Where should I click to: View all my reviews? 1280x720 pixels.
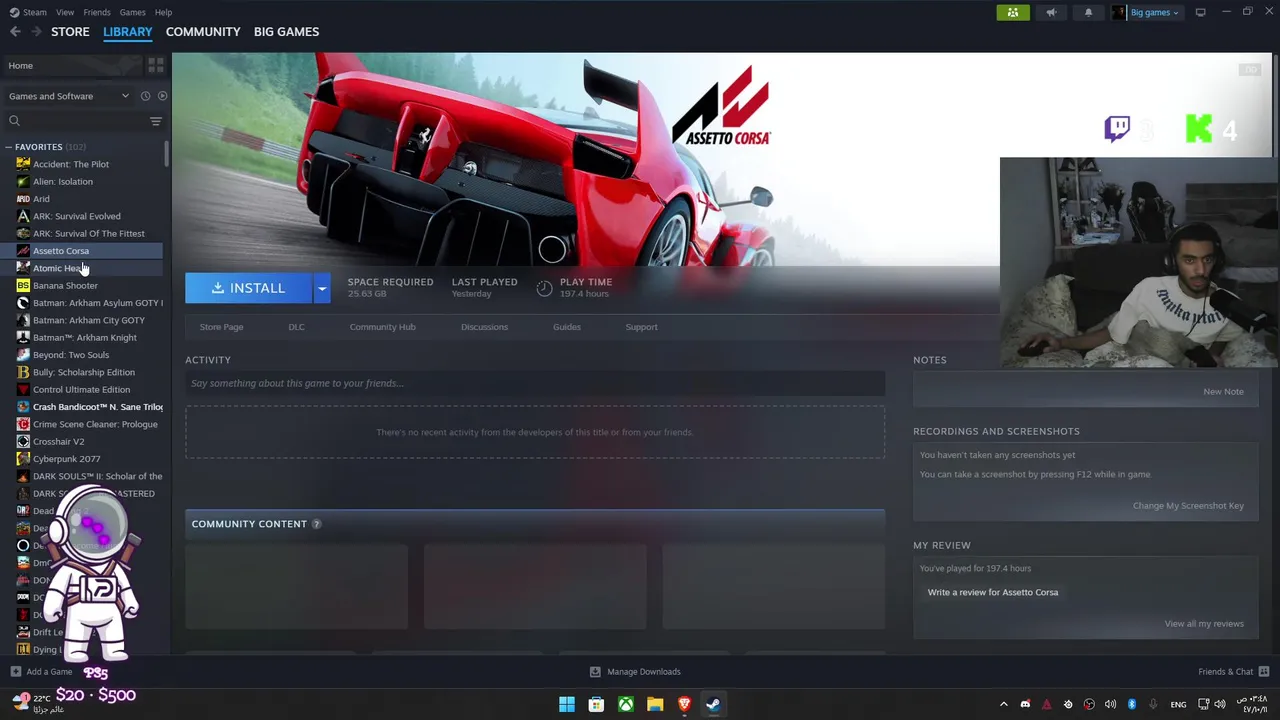(1204, 624)
